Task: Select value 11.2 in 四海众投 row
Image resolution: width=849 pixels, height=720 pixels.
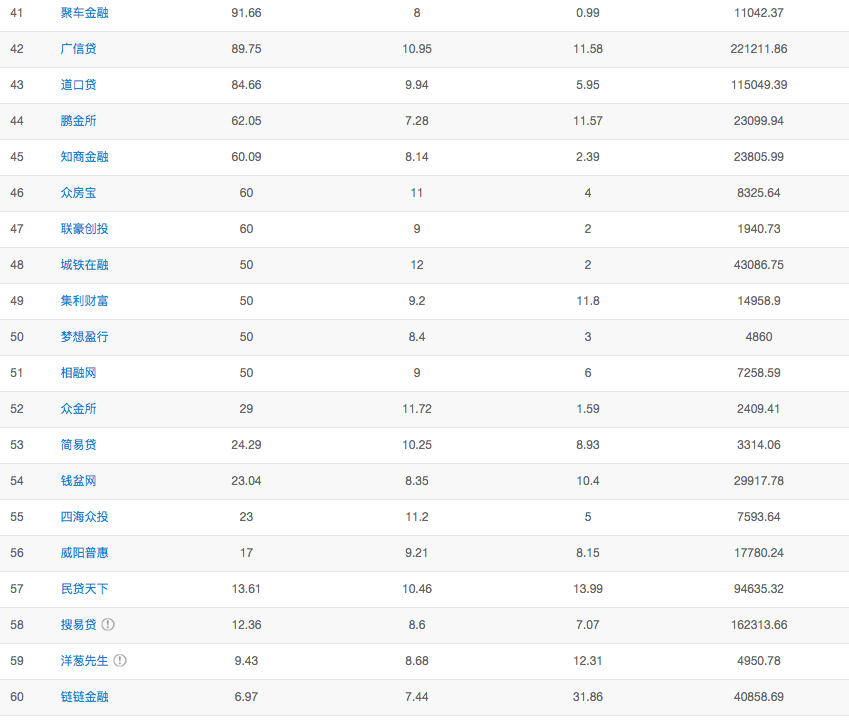Action: click(417, 516)
